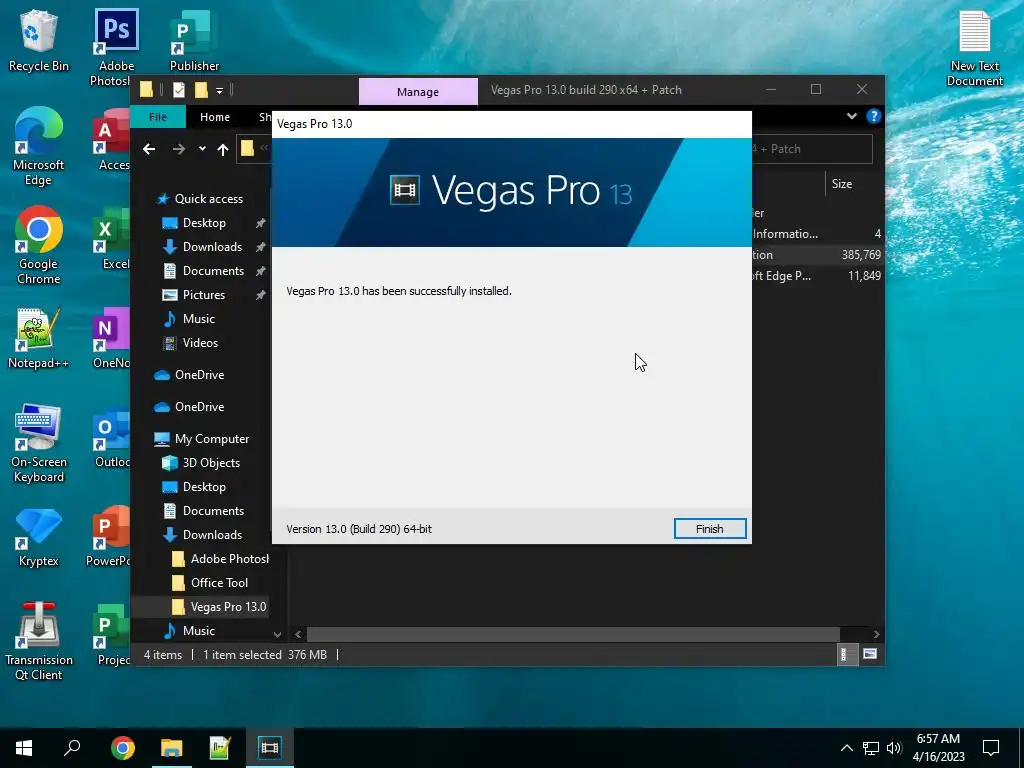
Task: Open the Access desktop shortcut
Action: 112,140
